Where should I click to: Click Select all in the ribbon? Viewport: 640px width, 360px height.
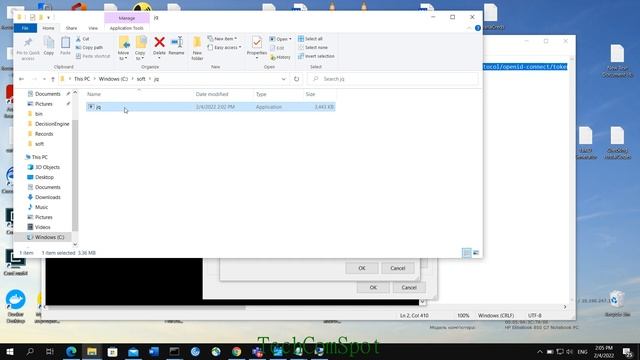(x=310, y=39)
